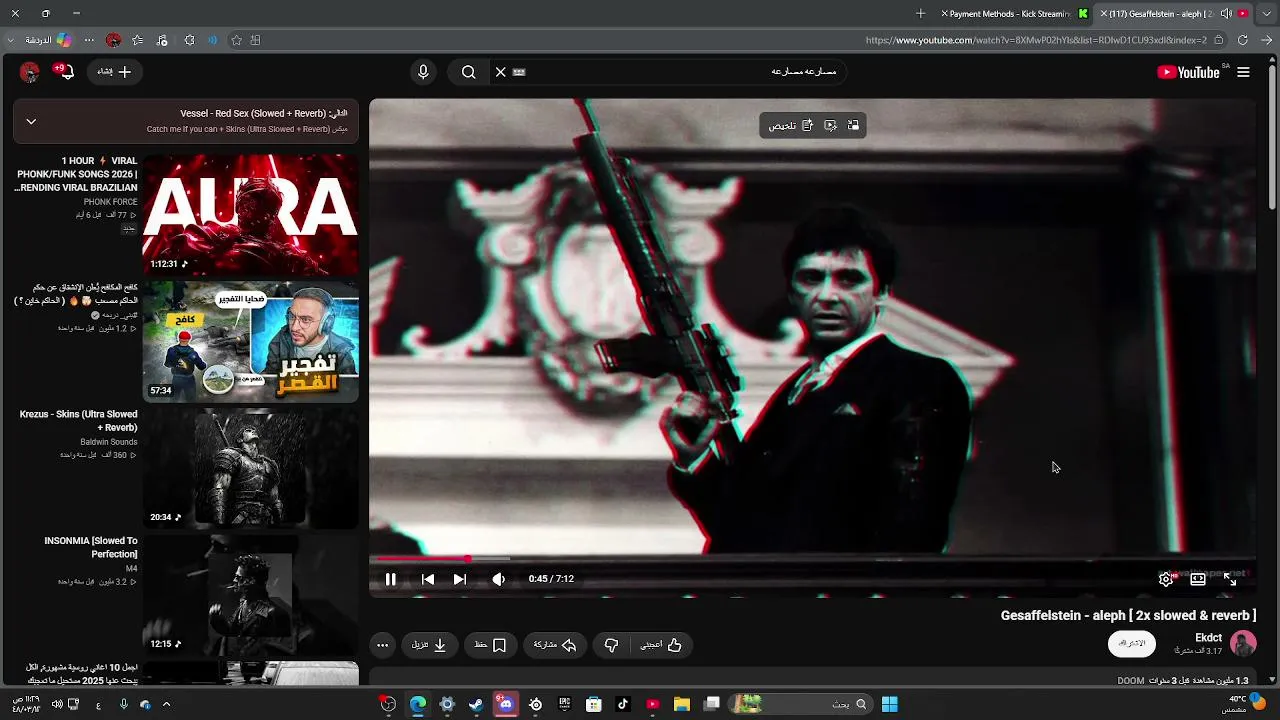Image resolution: width=1280 pixels, height=720 pixels.
Task: Click the Krezus - Skins video title
Action: coord(79,421)
